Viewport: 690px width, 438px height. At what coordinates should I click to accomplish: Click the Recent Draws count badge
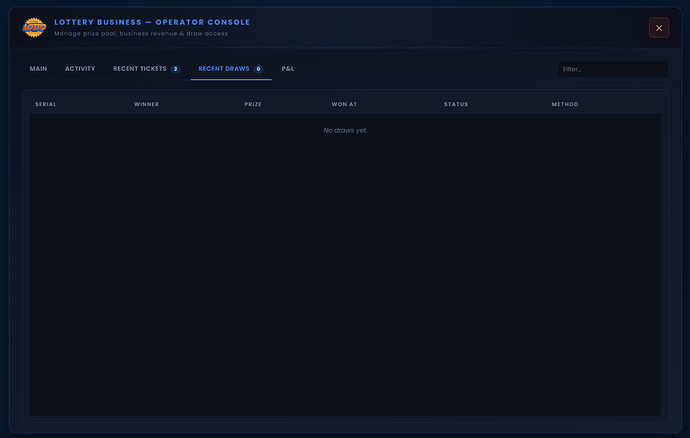[x=258, y=69]
